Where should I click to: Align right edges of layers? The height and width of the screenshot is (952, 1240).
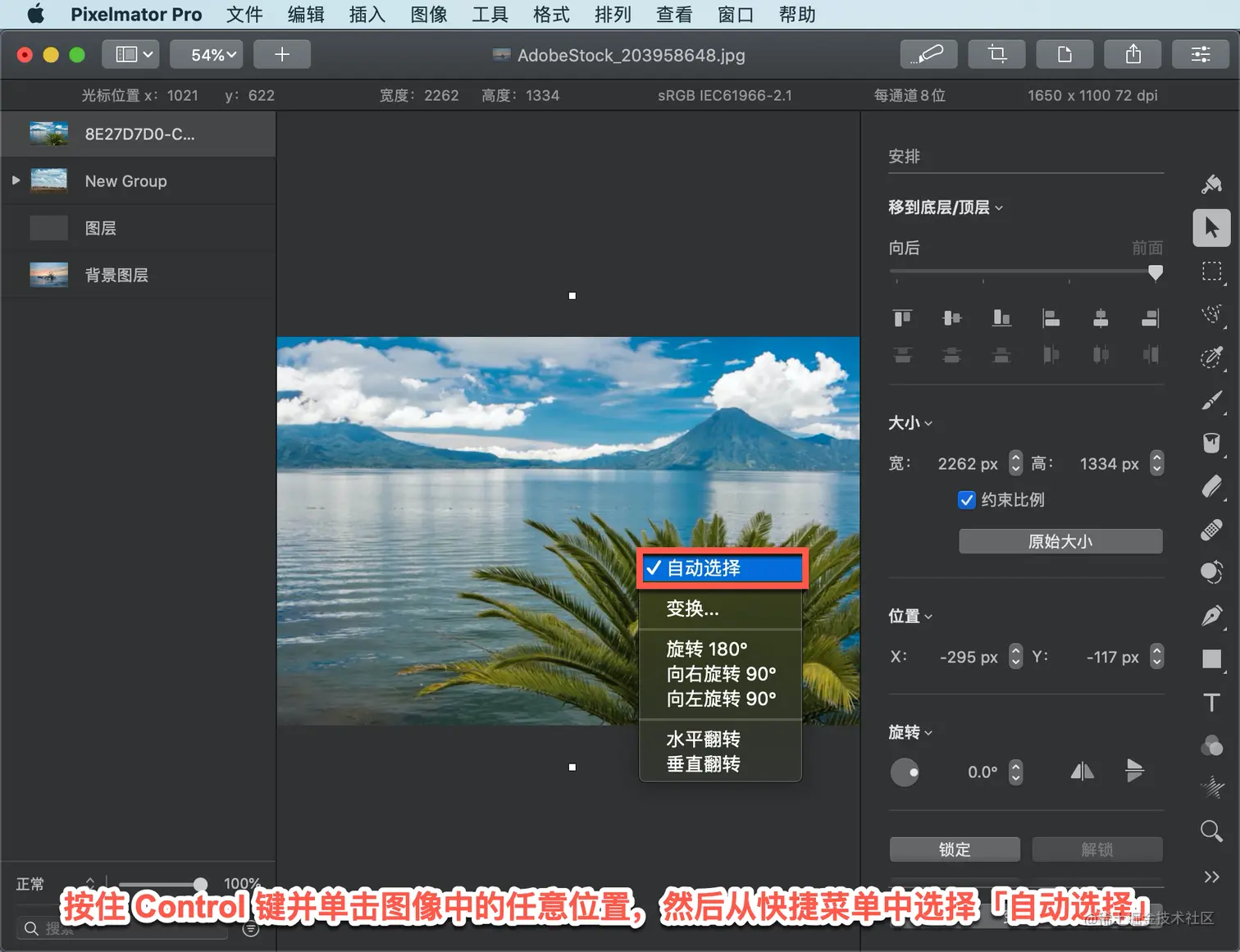(1151, 317)
